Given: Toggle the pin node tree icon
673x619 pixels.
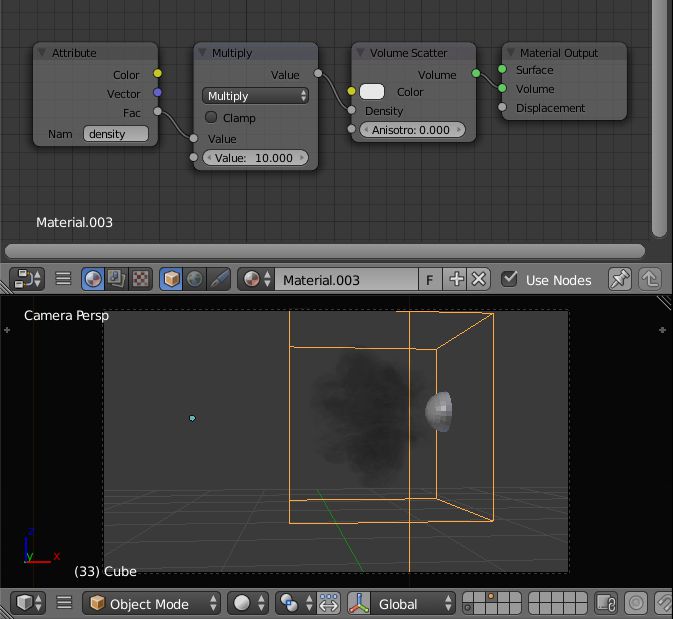Looking at the screenshot, I should click(619, 279).
